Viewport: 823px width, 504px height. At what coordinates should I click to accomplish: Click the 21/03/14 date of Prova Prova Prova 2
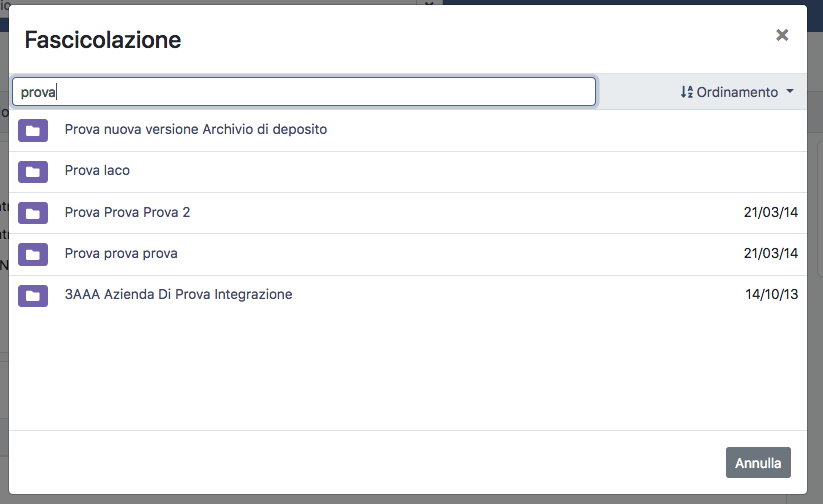pyautogui.click(x=771, y=213)
